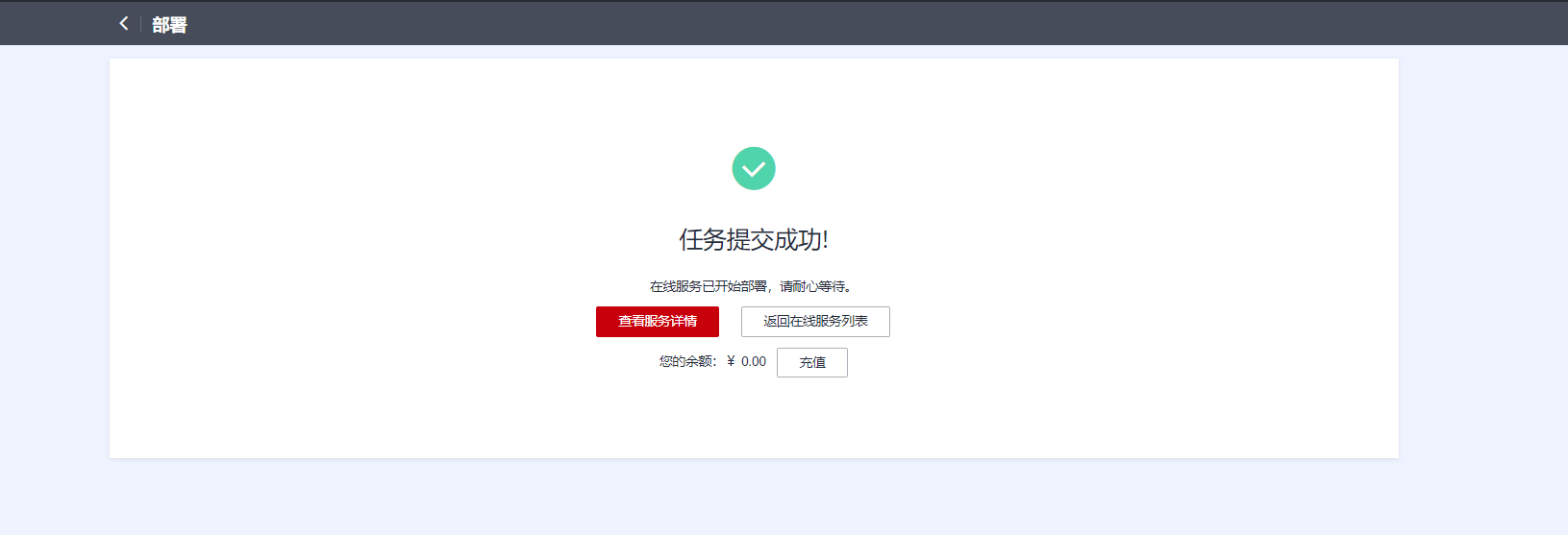This screenshot has width=1568, height=535.
Task: Click the green success checkmark icon
Action: (x=754, y=168)
